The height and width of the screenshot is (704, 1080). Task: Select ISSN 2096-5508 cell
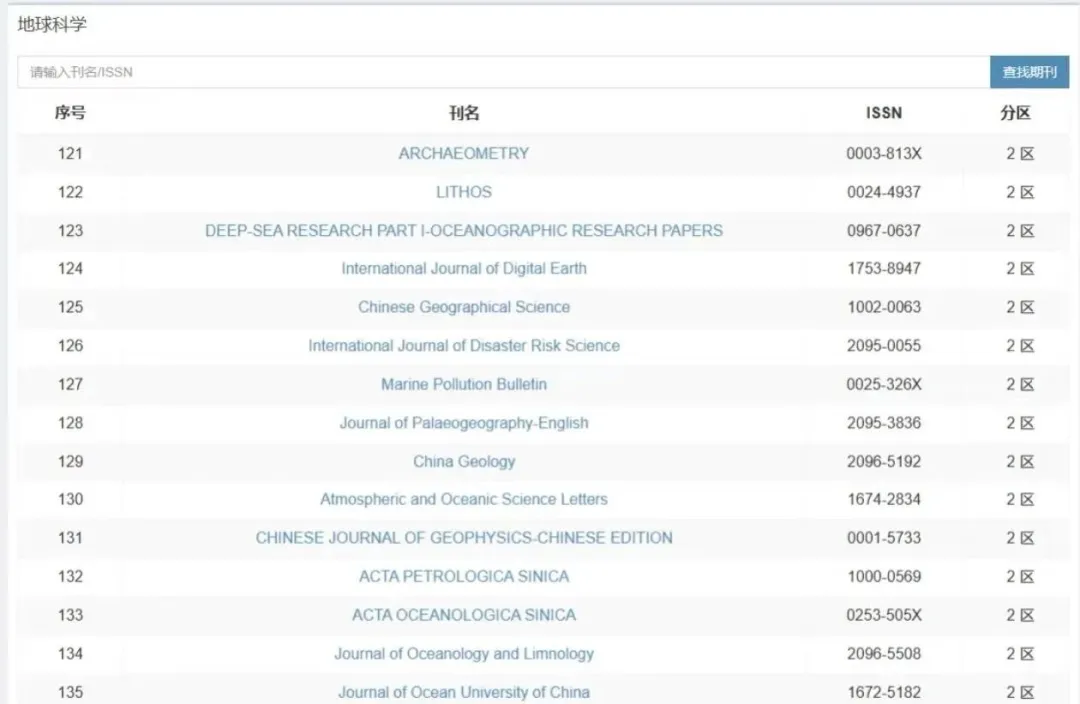click(884, 654)
